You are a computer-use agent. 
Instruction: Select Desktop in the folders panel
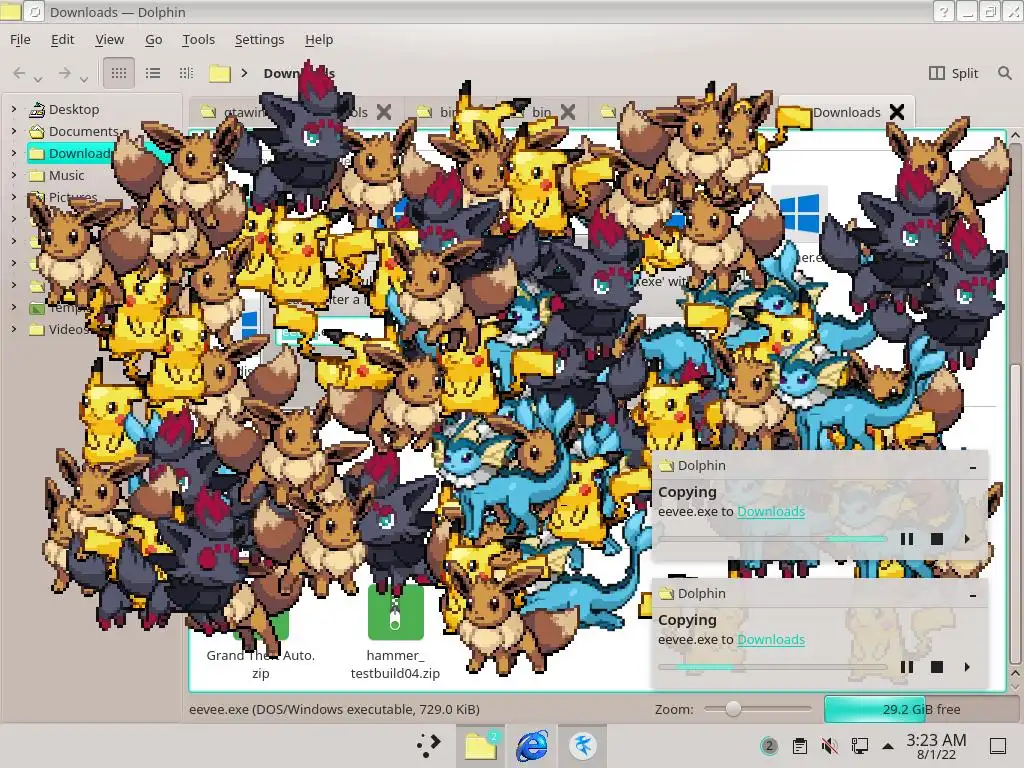pyautogui.click(x=64, y=109)
